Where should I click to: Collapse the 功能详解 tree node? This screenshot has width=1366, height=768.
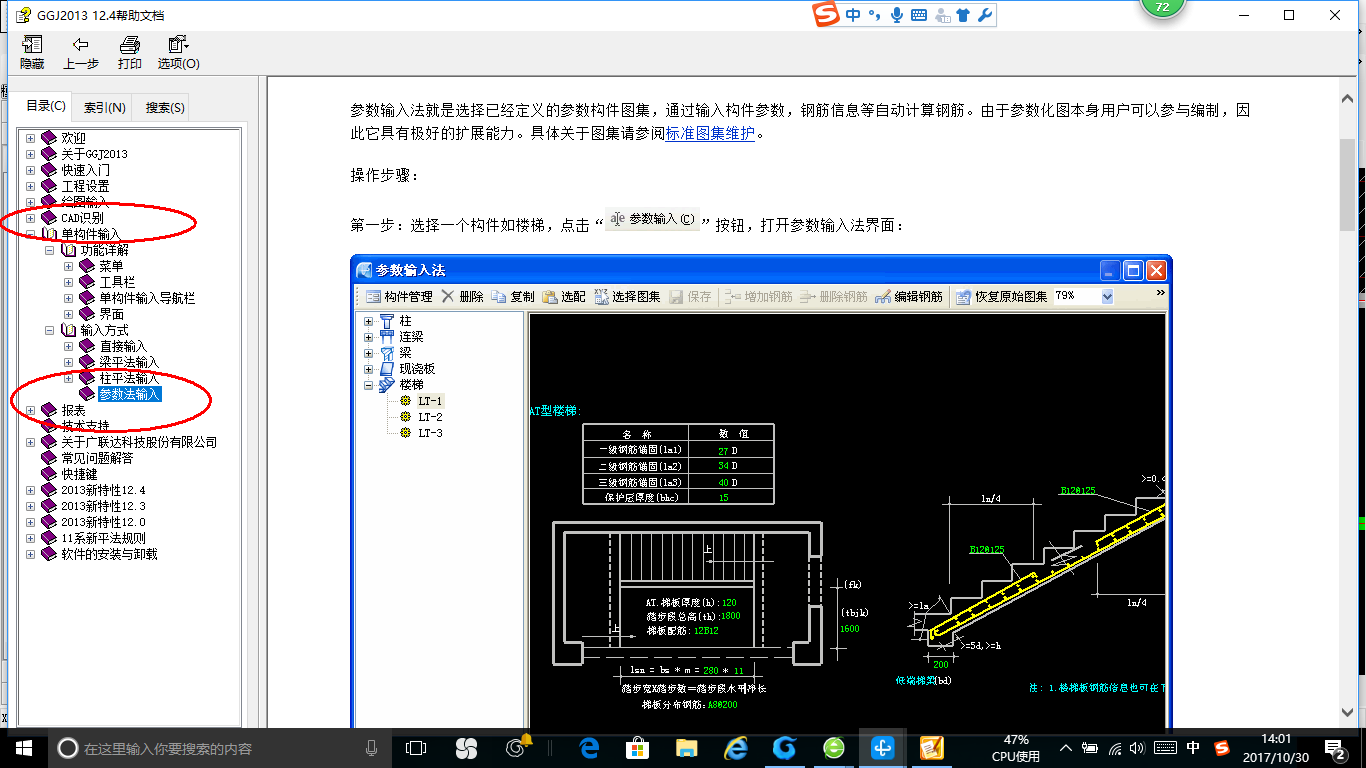click(x=50, y=250)
